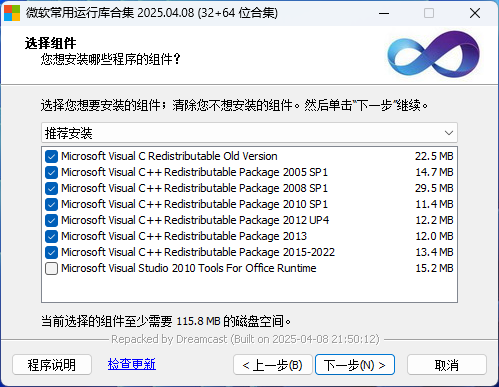Click the 取消 cancel button
Screen dimensions: 499x387
click(x=447, y=365)
